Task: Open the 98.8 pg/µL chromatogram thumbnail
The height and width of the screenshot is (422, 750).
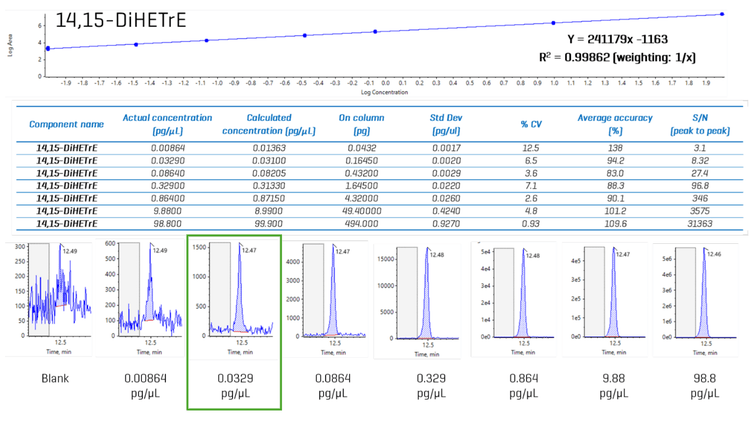Action: pos(696,297)
